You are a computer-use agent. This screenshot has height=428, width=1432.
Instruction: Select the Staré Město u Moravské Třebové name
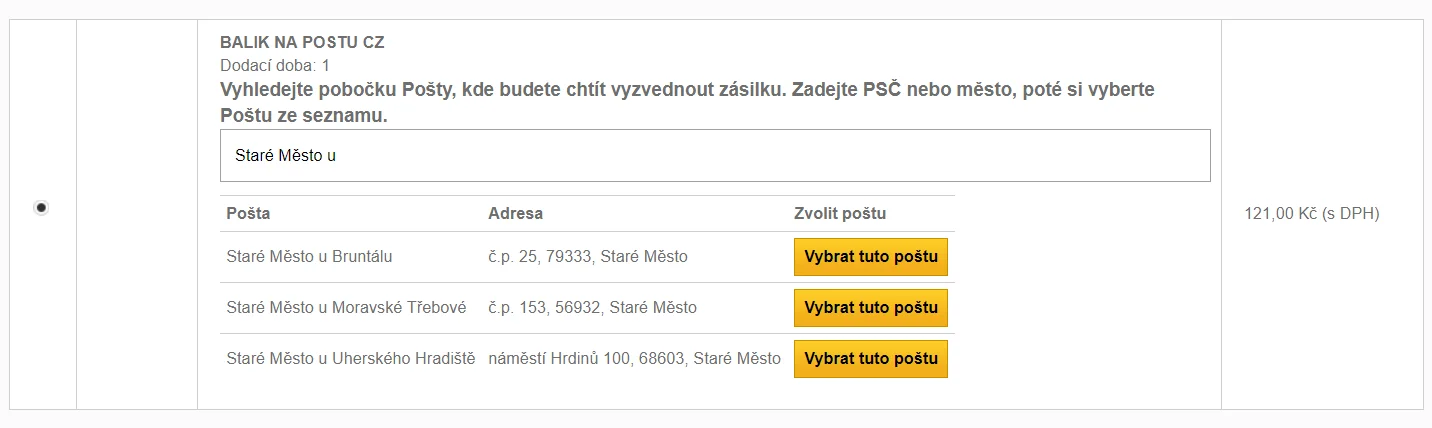[x=346, y=307]
